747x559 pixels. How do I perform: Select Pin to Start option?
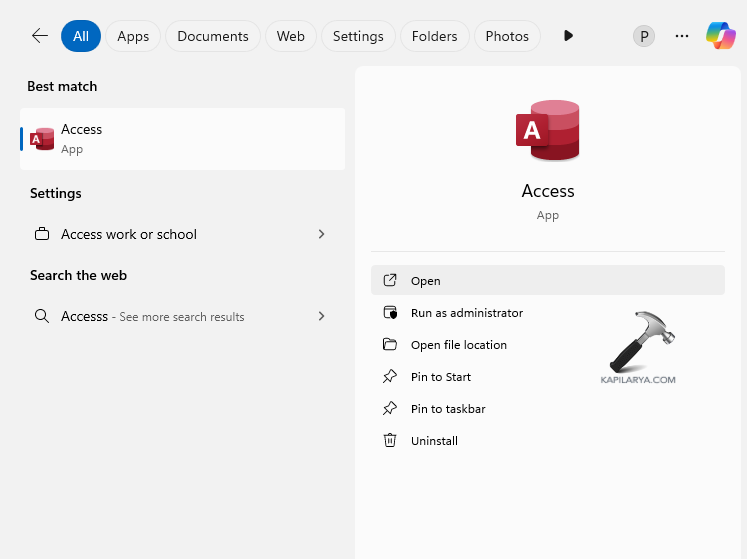tap(440, 377)
